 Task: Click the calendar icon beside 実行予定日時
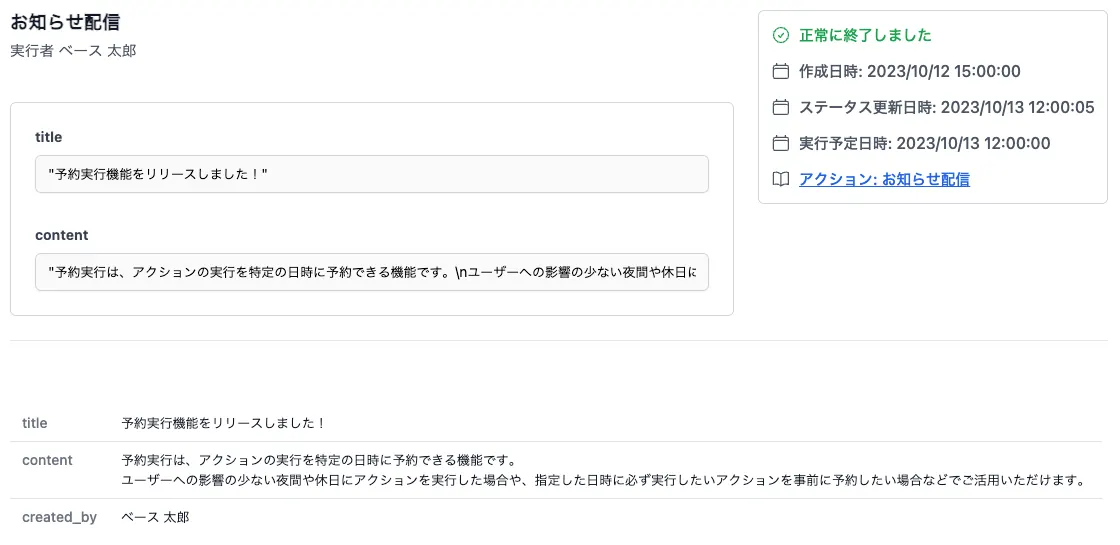(781, 144)
